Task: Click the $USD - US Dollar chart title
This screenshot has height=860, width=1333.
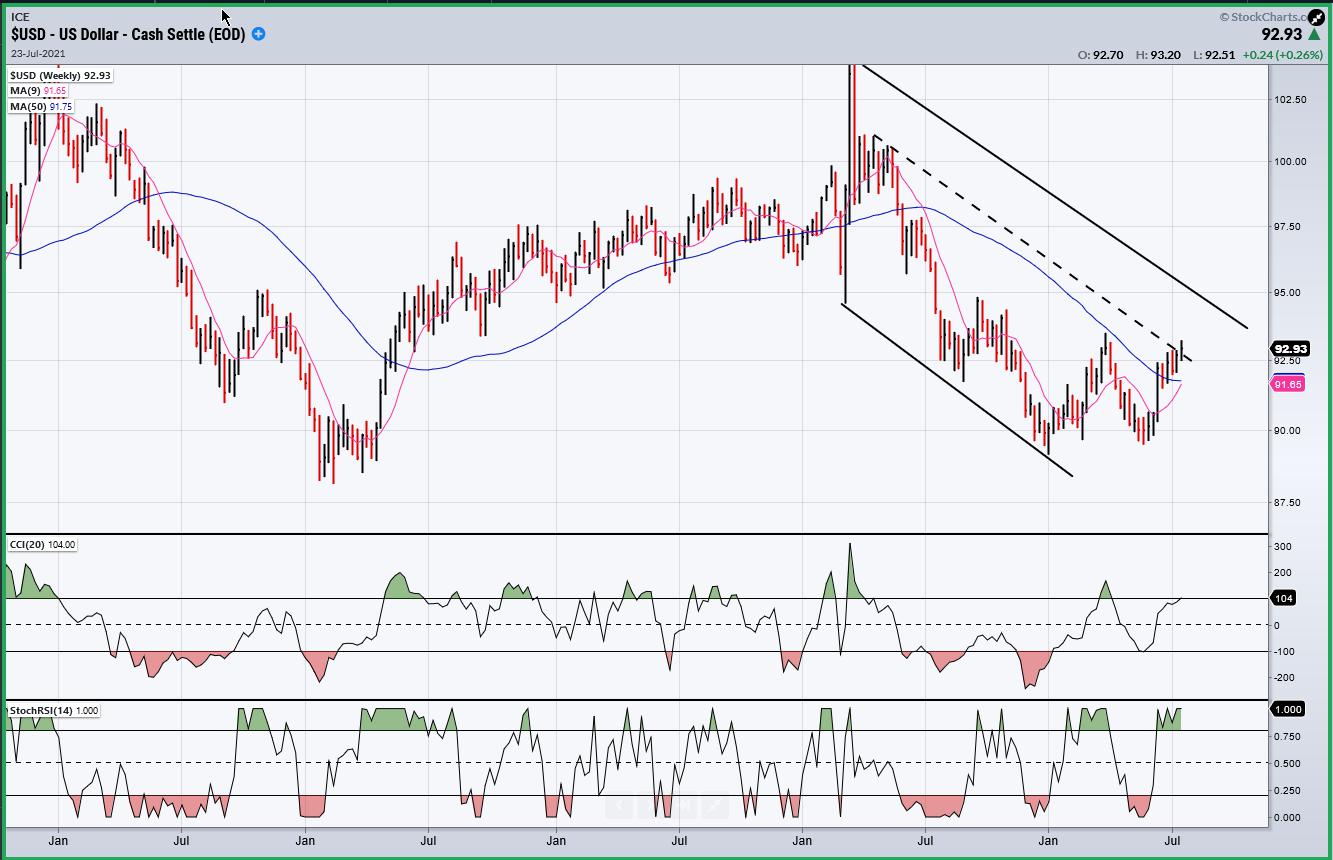Action: 128,34
